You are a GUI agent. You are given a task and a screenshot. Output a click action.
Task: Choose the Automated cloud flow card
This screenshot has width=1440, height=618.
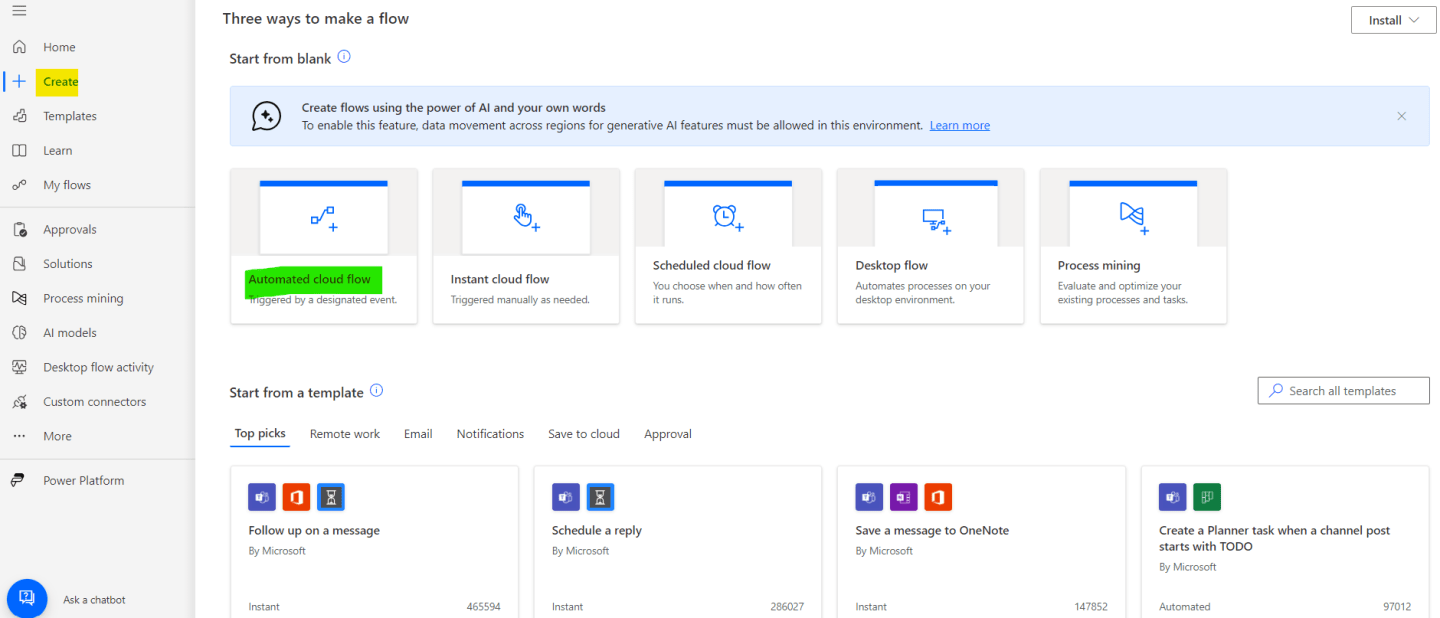323,246
